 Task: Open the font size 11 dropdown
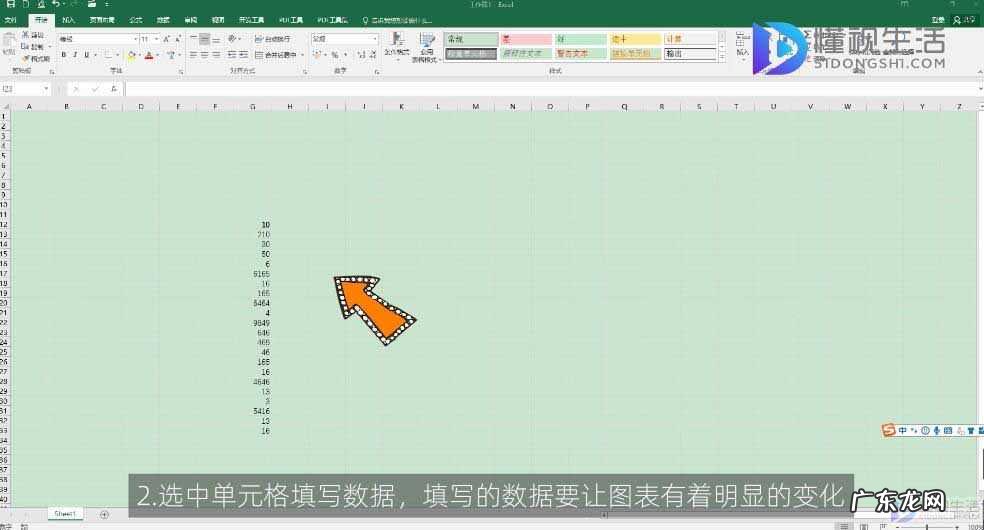click(x=156, y=39)
